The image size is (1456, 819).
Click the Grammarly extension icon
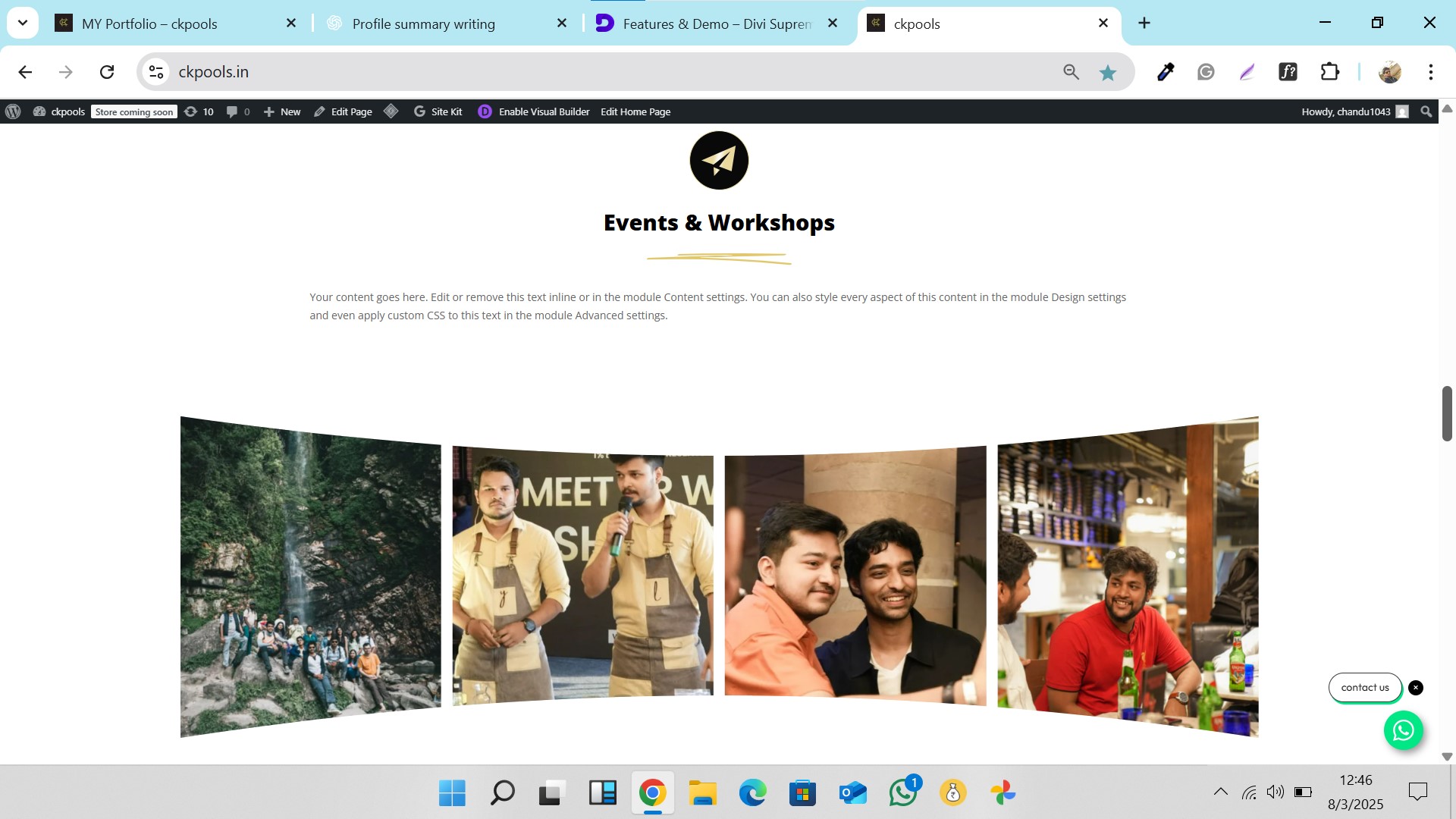1206,72
